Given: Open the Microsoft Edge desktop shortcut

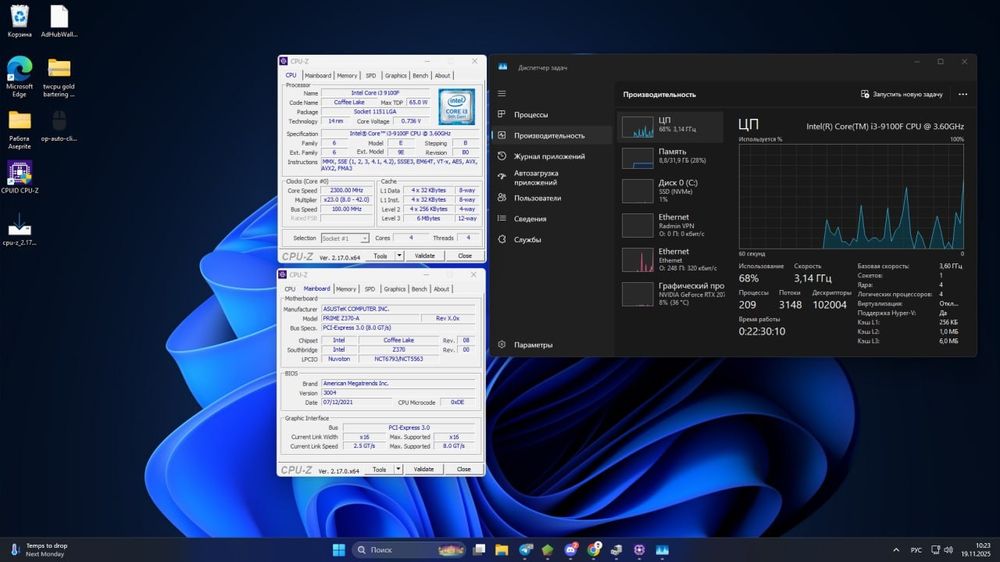Looking at the screenshot, I should tap(20, 77).
